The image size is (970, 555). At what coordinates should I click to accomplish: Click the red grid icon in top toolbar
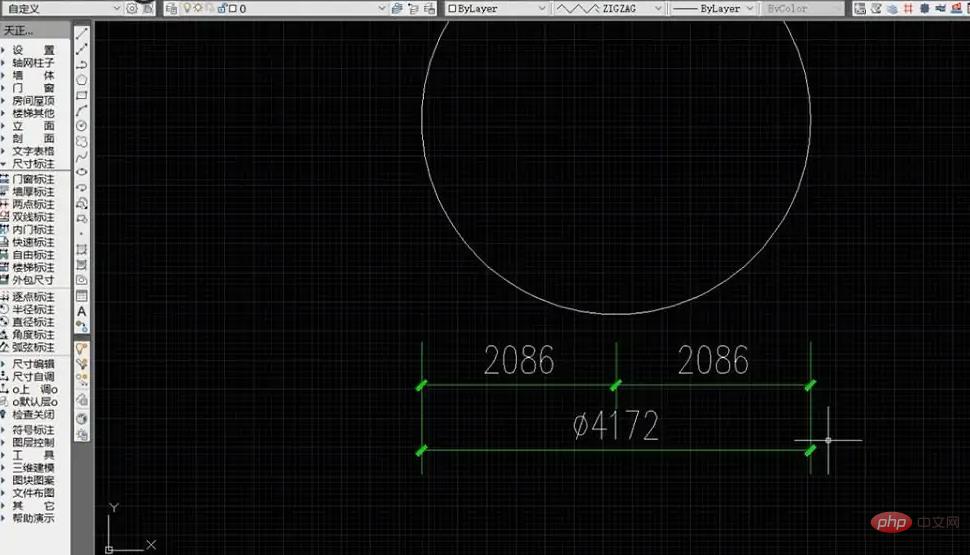tap(908, 8)
